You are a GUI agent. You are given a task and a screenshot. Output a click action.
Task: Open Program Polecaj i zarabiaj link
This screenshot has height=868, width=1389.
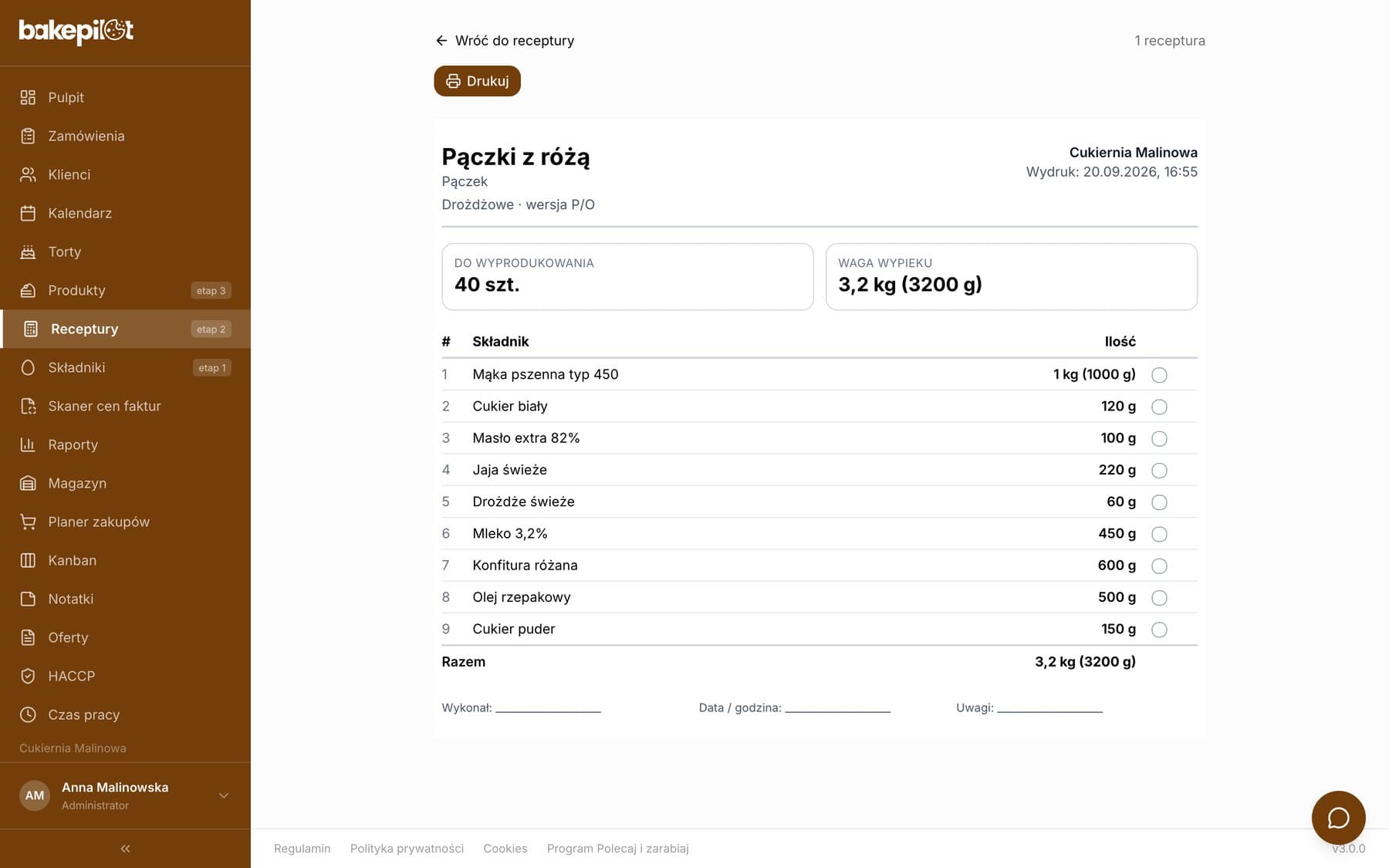(x=617, y=848)
